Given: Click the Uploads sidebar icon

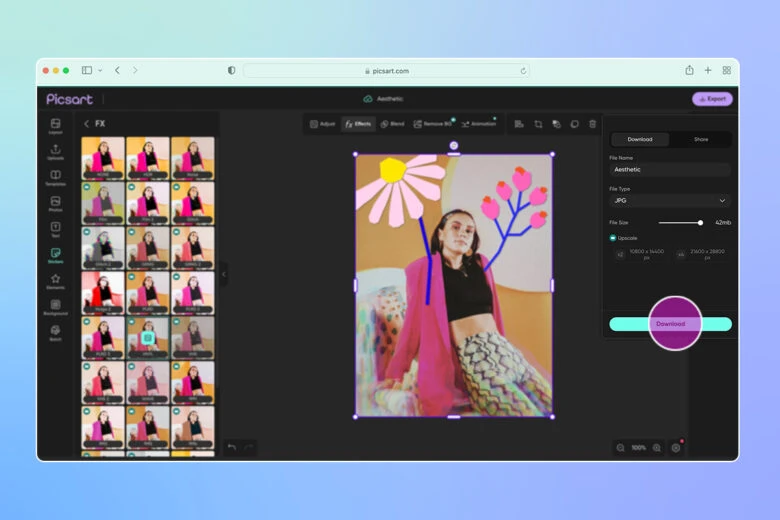Looking at the screenshot, I should click(x=55, y=152).
